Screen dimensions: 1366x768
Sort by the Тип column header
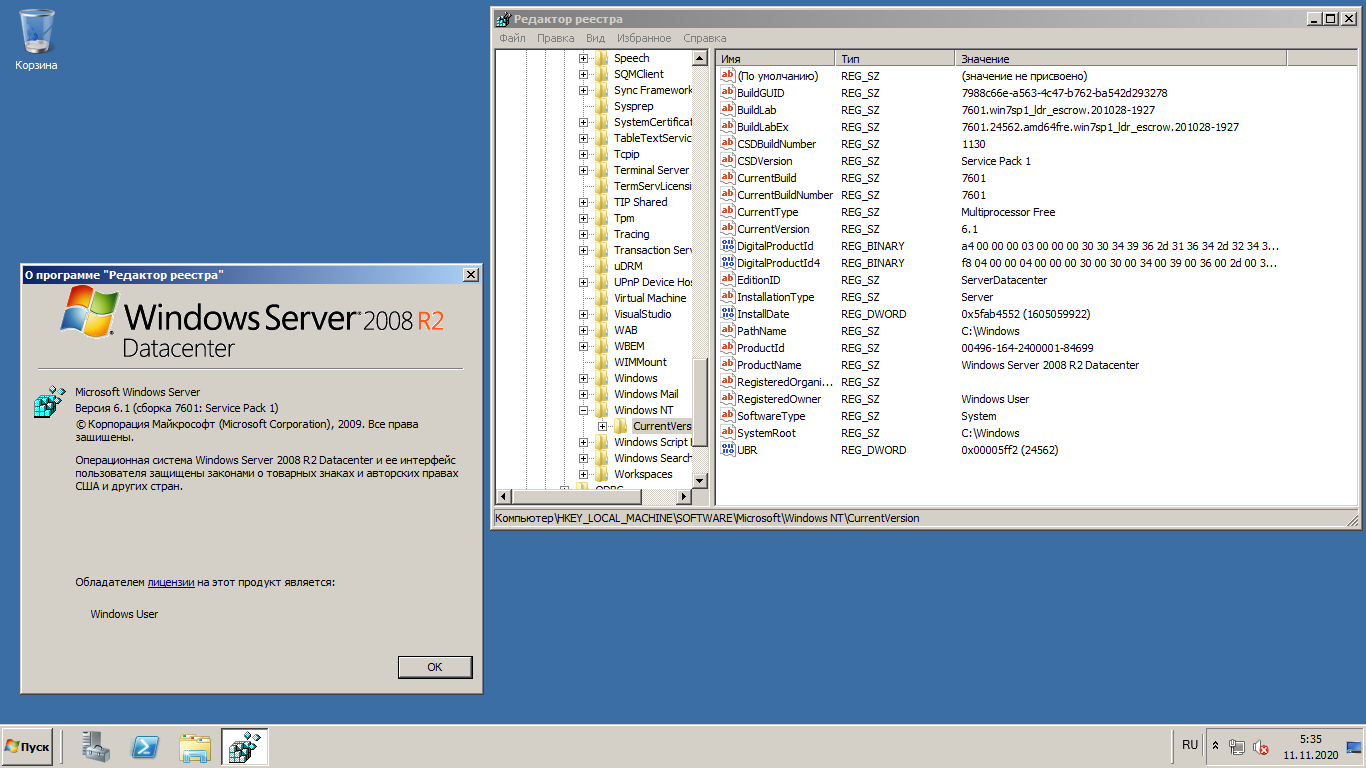[x=895, y=59]
